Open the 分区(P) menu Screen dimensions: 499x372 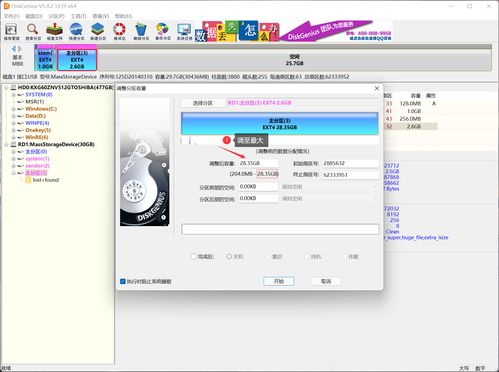pos(56,16)
